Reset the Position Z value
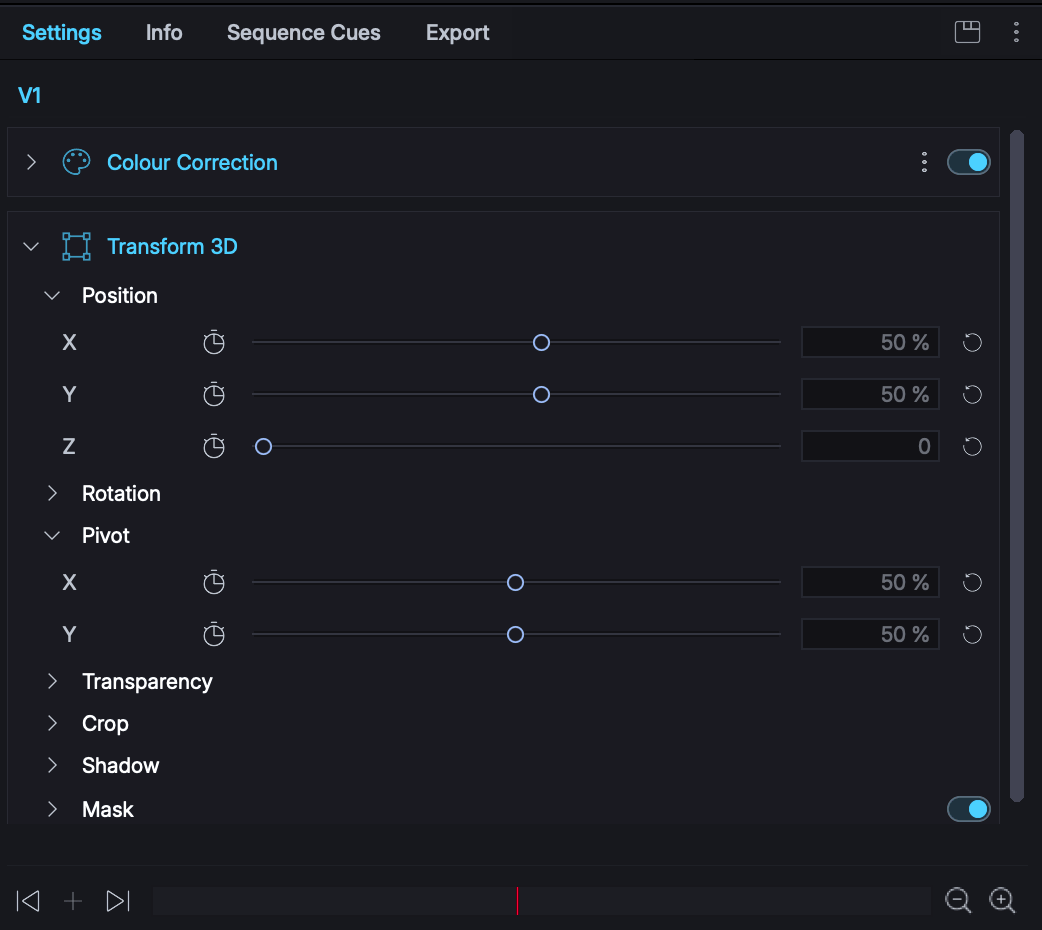 (x=972, y=446)
